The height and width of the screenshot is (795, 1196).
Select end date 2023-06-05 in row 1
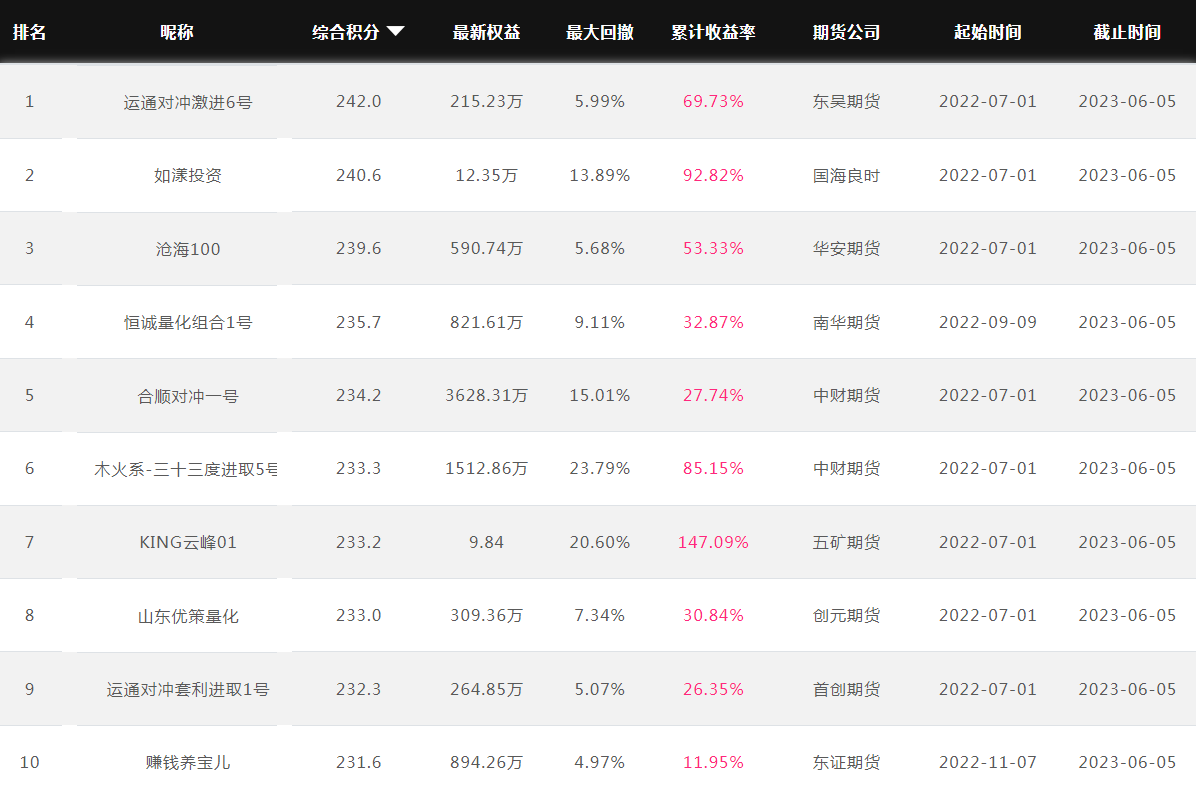pos(1127,101)
